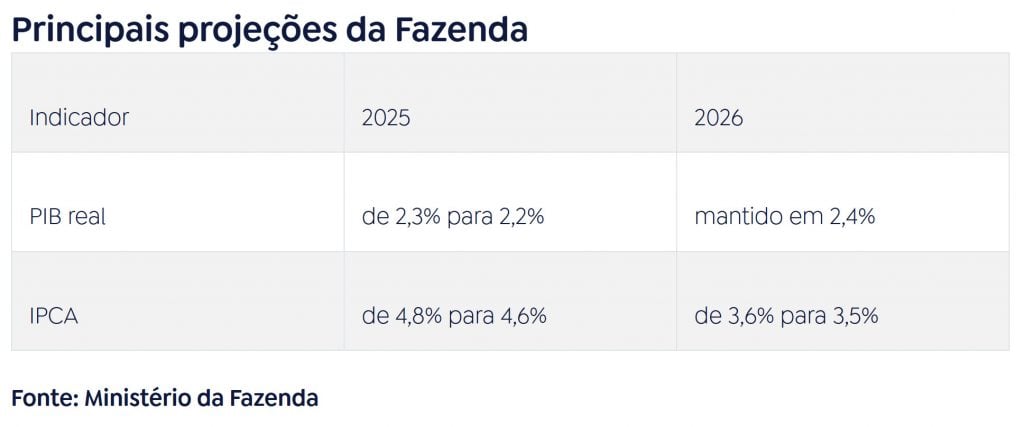
Task: Click the 'Principais projeções da Fazenda' title
Action: 269,29
